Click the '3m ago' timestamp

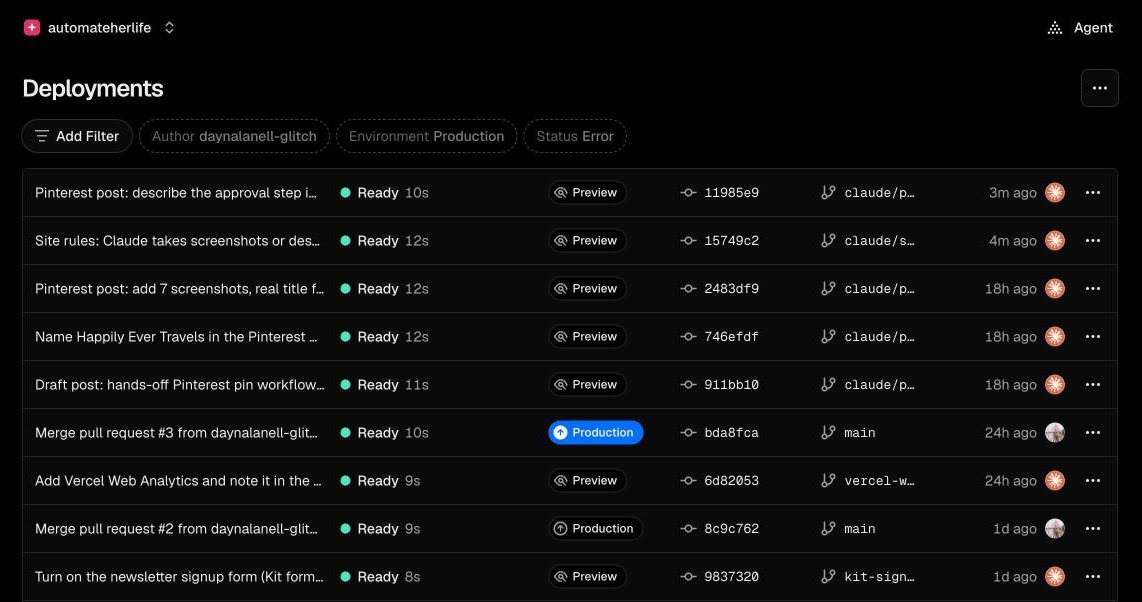pos(1012,193)
